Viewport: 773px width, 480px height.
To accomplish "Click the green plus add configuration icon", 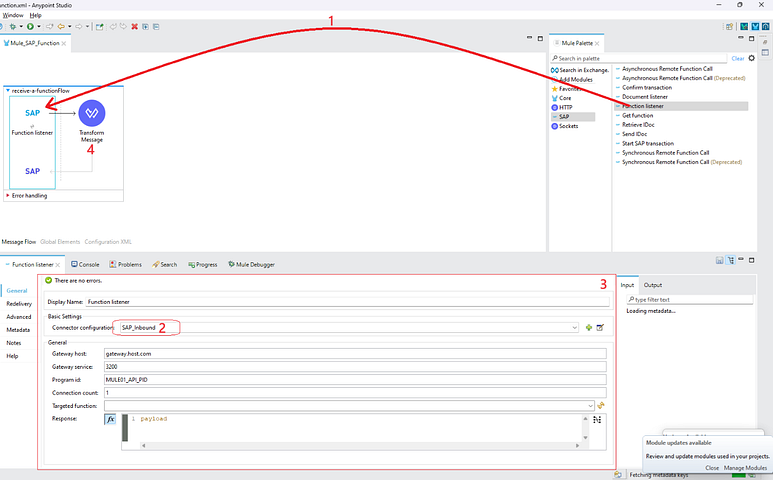I will 589,327.
